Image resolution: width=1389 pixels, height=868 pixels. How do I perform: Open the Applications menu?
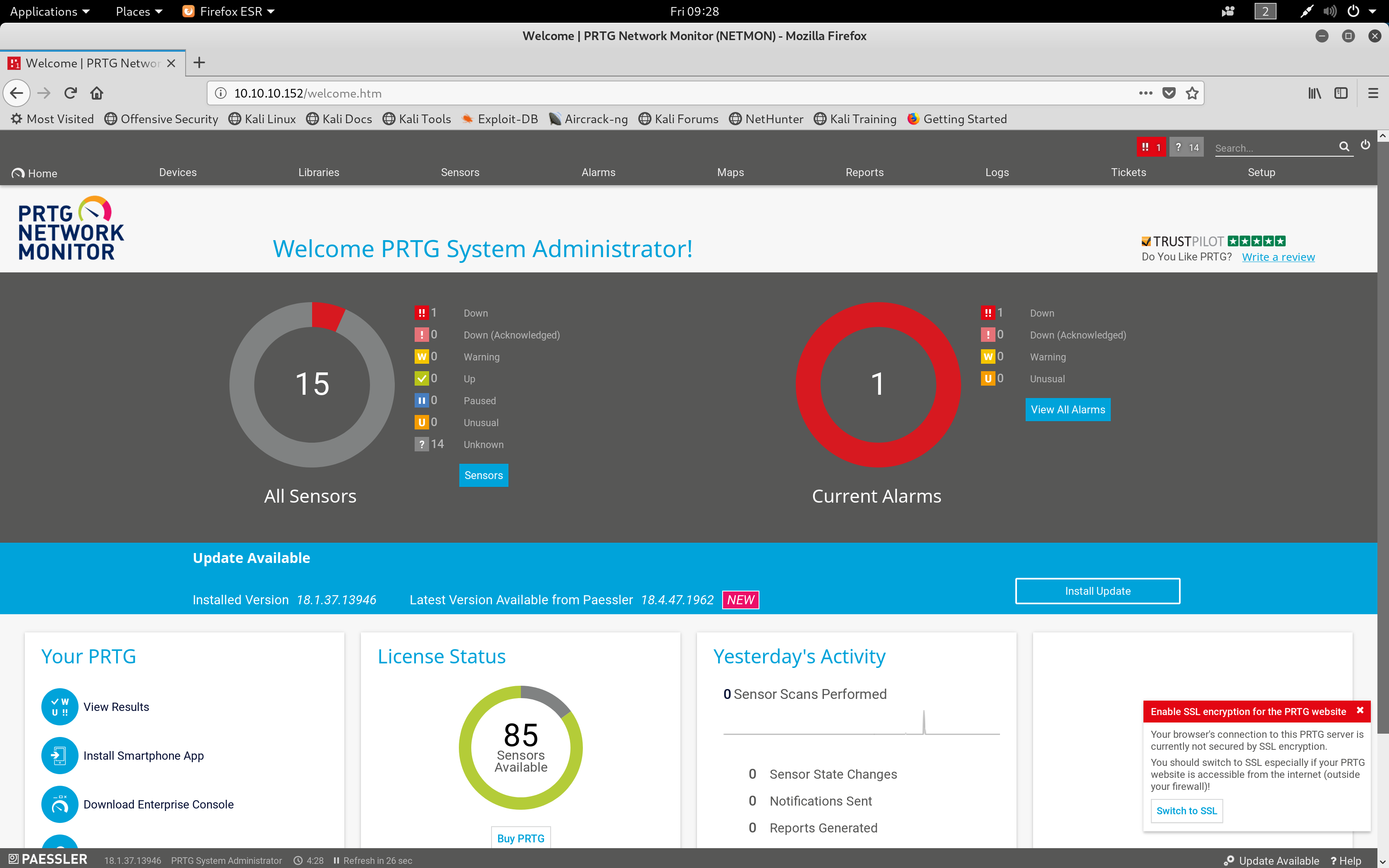point(49,12)
